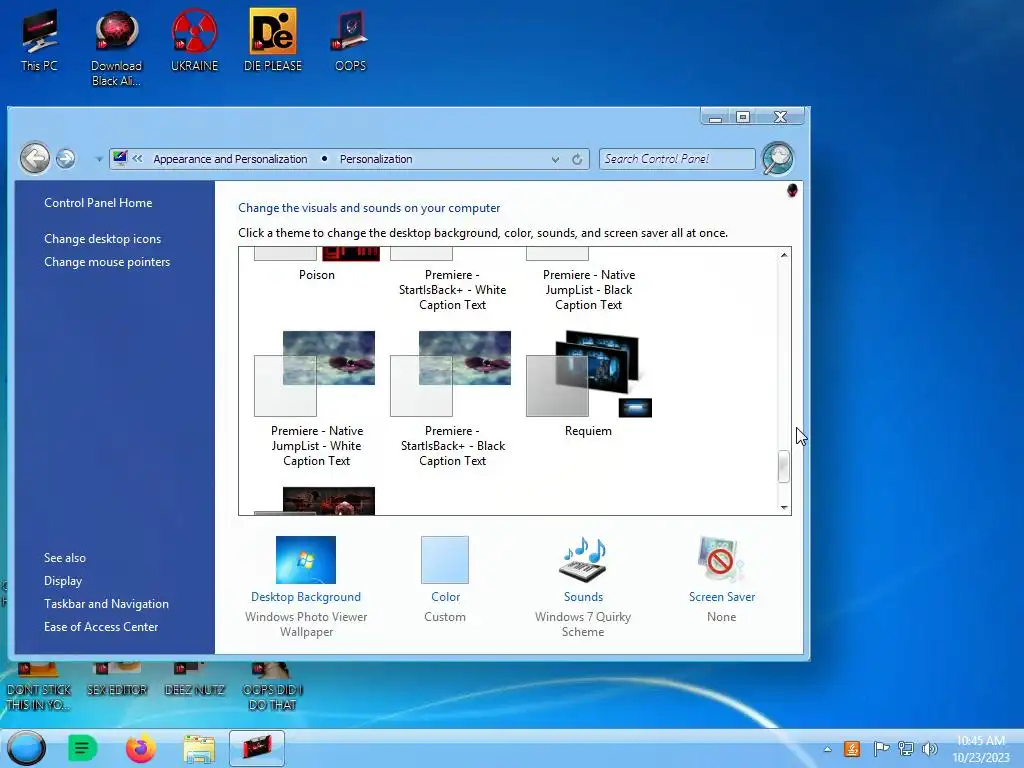
Task: Click the Start orb button
Action: (x=27, y=748)
